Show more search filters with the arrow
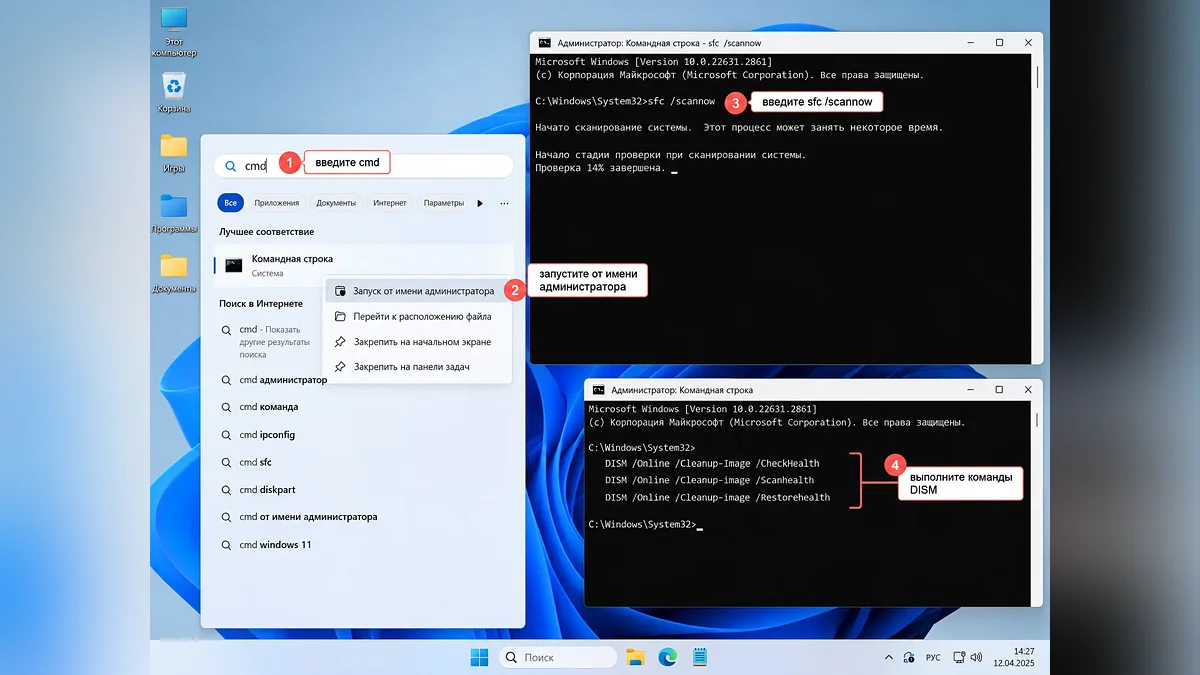This screenshot has height=675, width=1200. (x=480, y=203)
